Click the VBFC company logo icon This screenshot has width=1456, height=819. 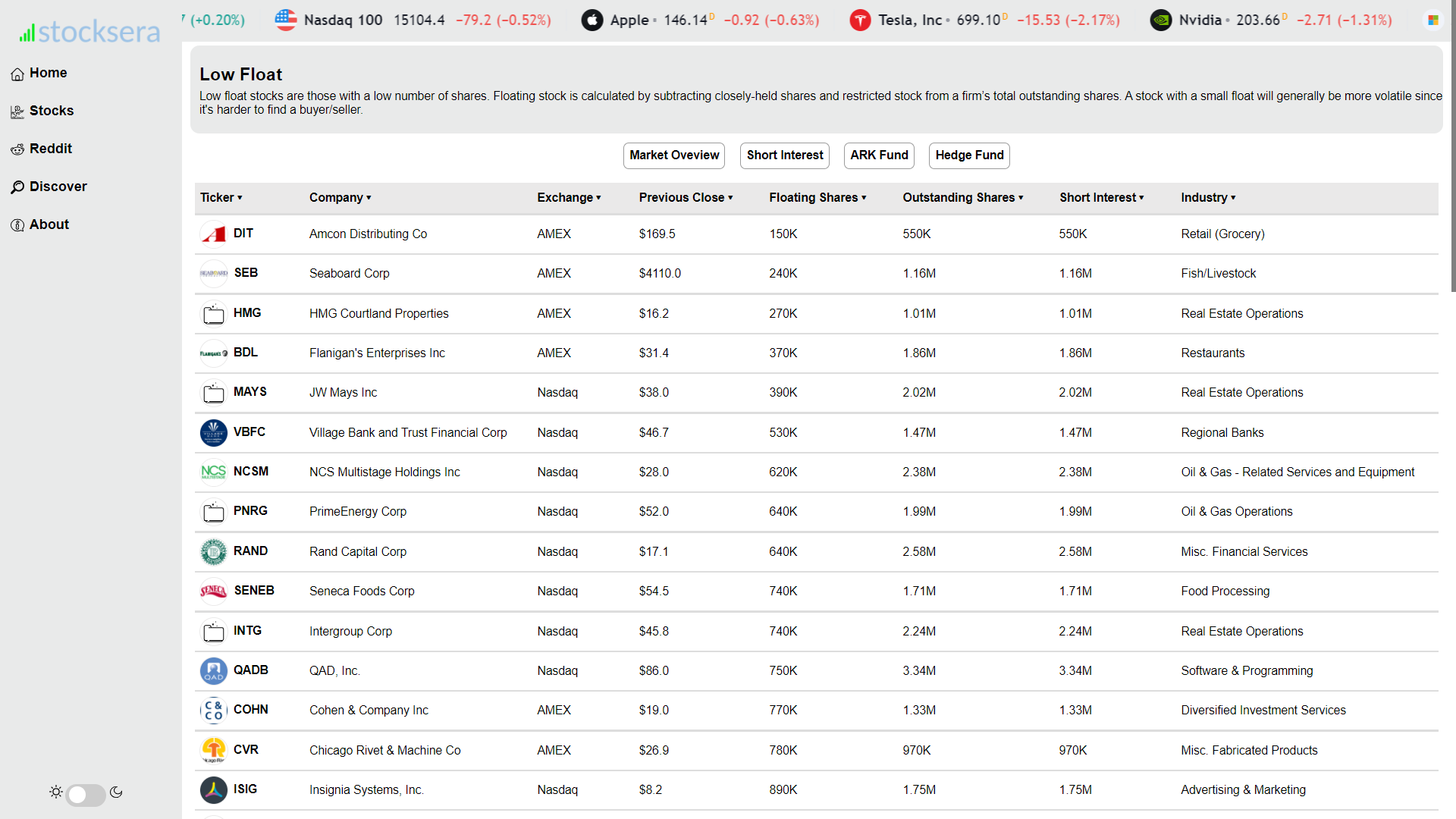point(214,432)
